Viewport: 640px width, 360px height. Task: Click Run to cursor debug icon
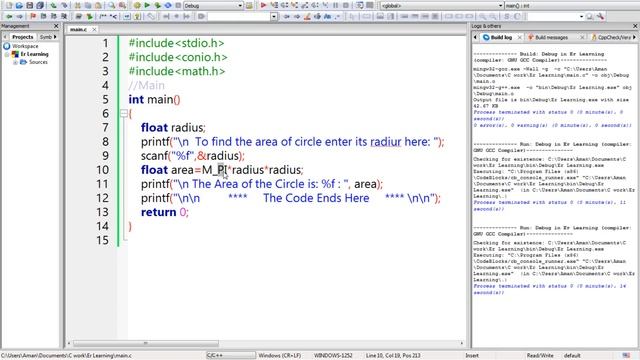tap(274, 6)
